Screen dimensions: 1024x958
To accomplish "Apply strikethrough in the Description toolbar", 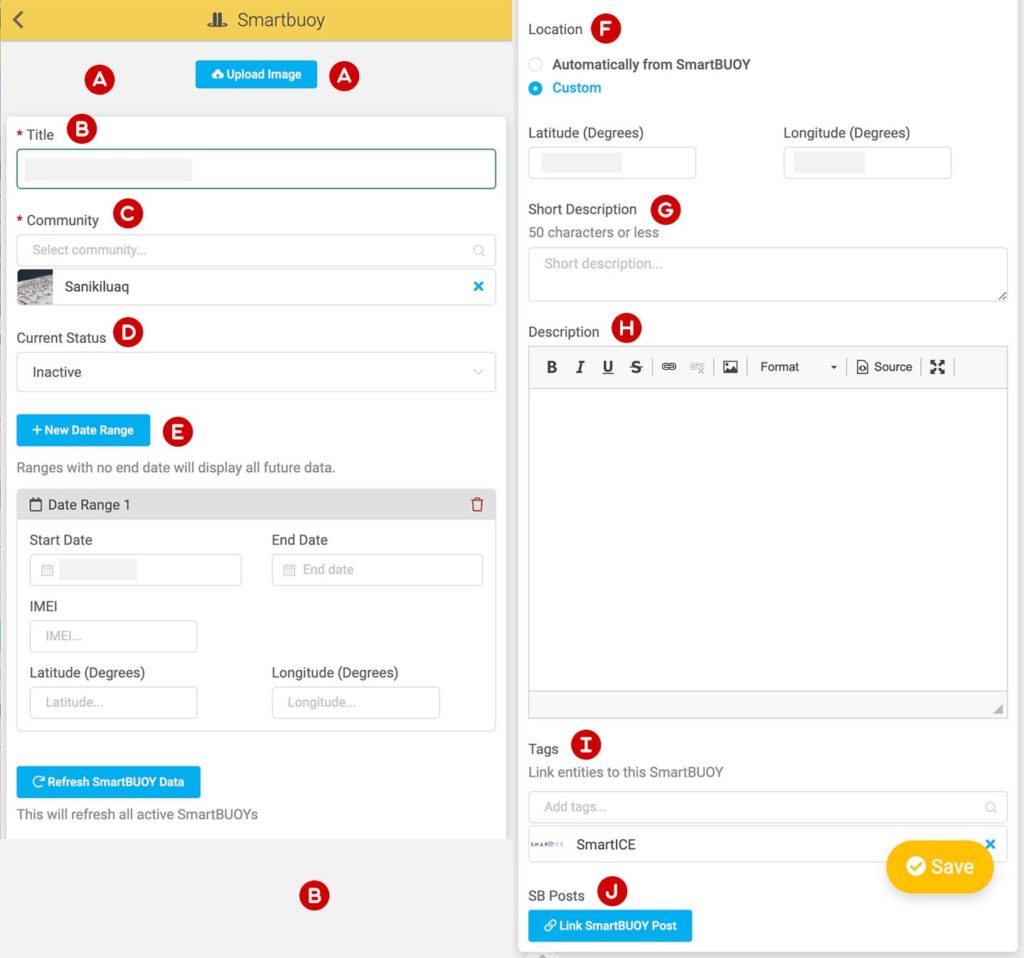I will tap(636, 367).
